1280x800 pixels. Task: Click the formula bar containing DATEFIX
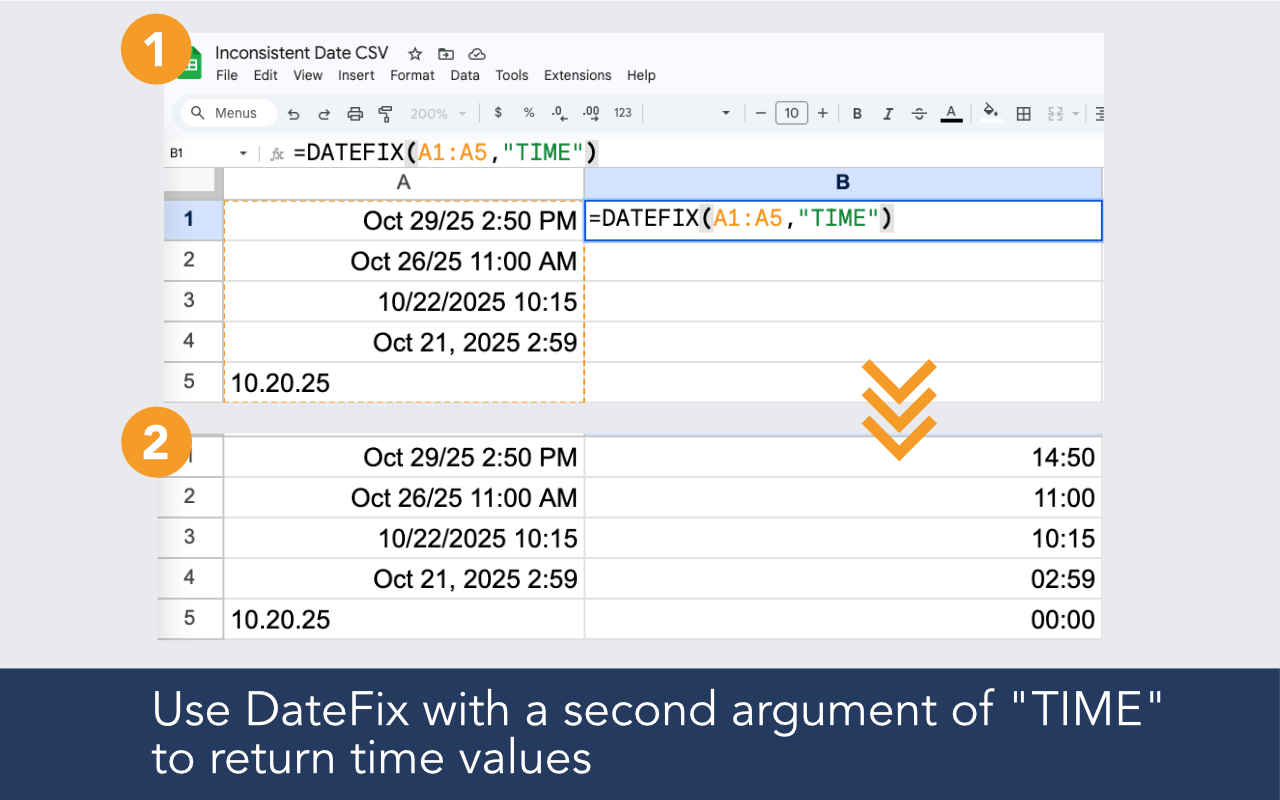tap(450, 152)
